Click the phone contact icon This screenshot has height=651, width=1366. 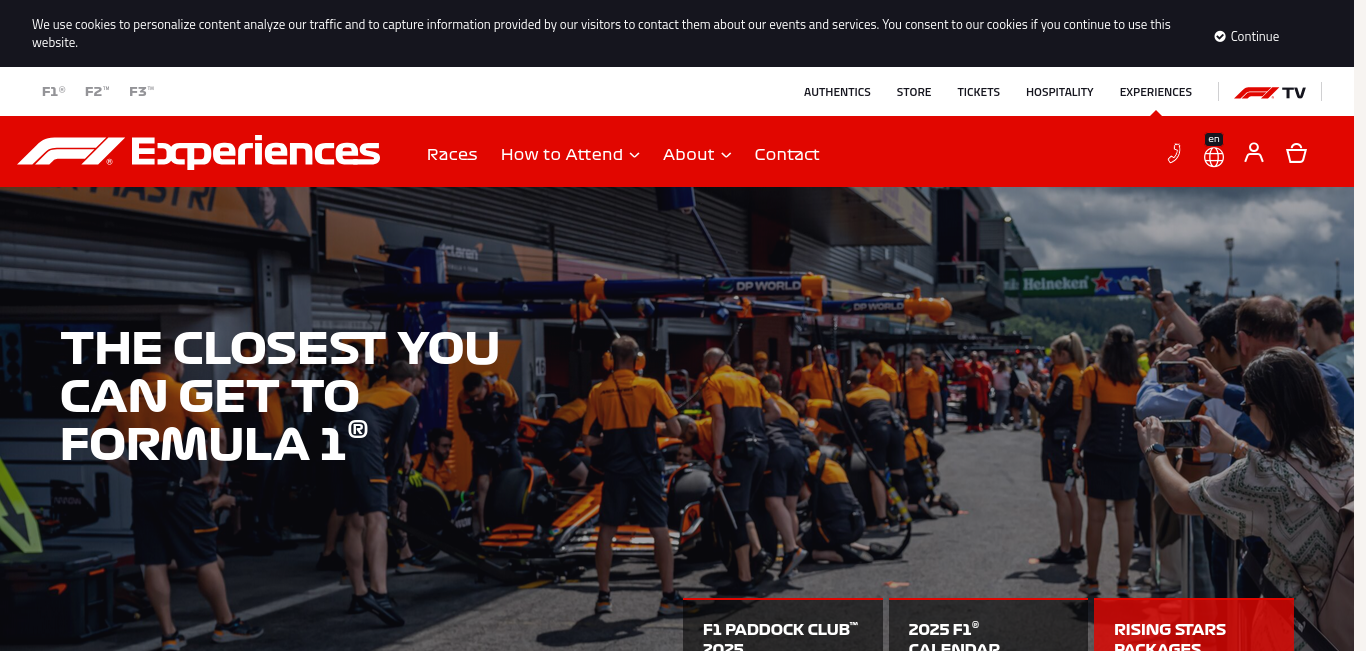point(1174,153)
